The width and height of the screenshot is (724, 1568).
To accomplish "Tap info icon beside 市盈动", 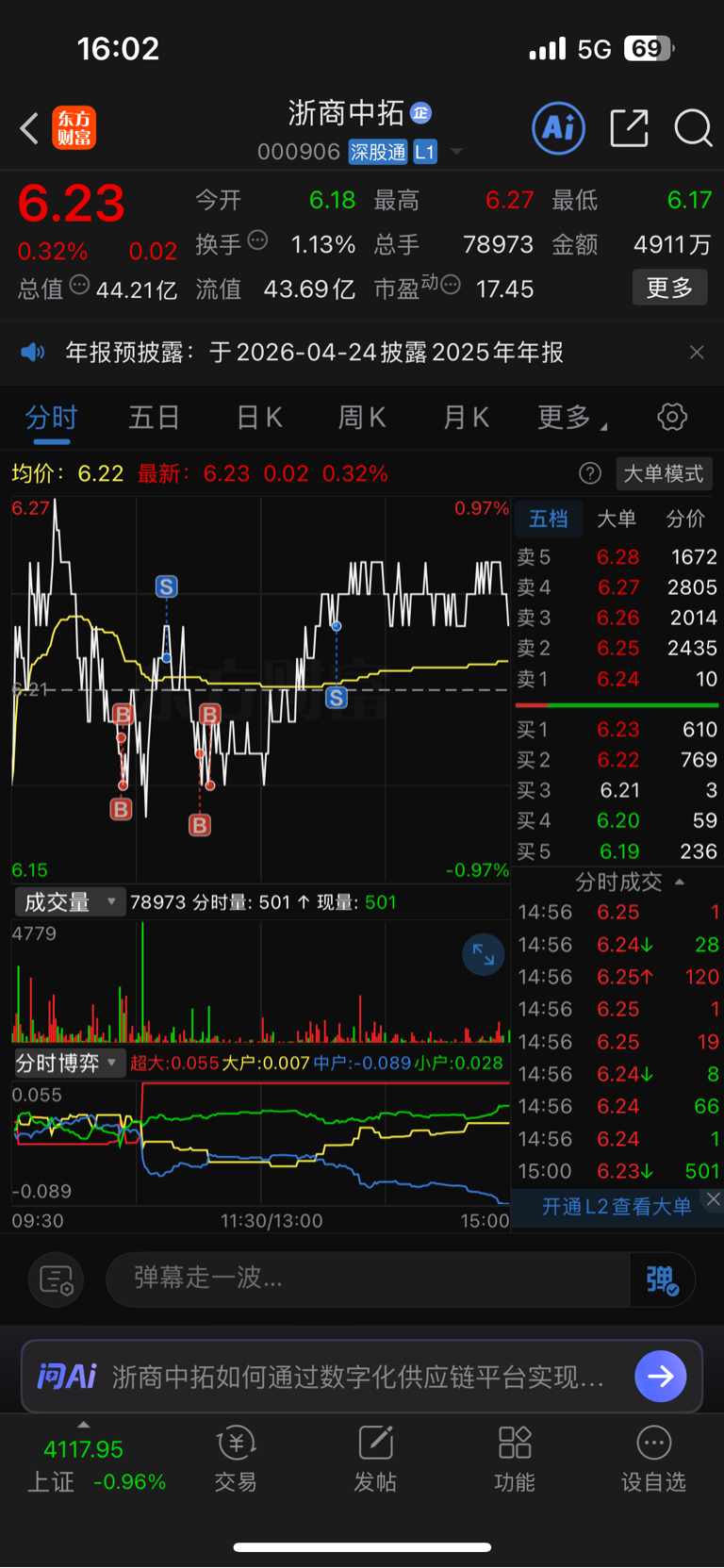I will click(452, 284).
